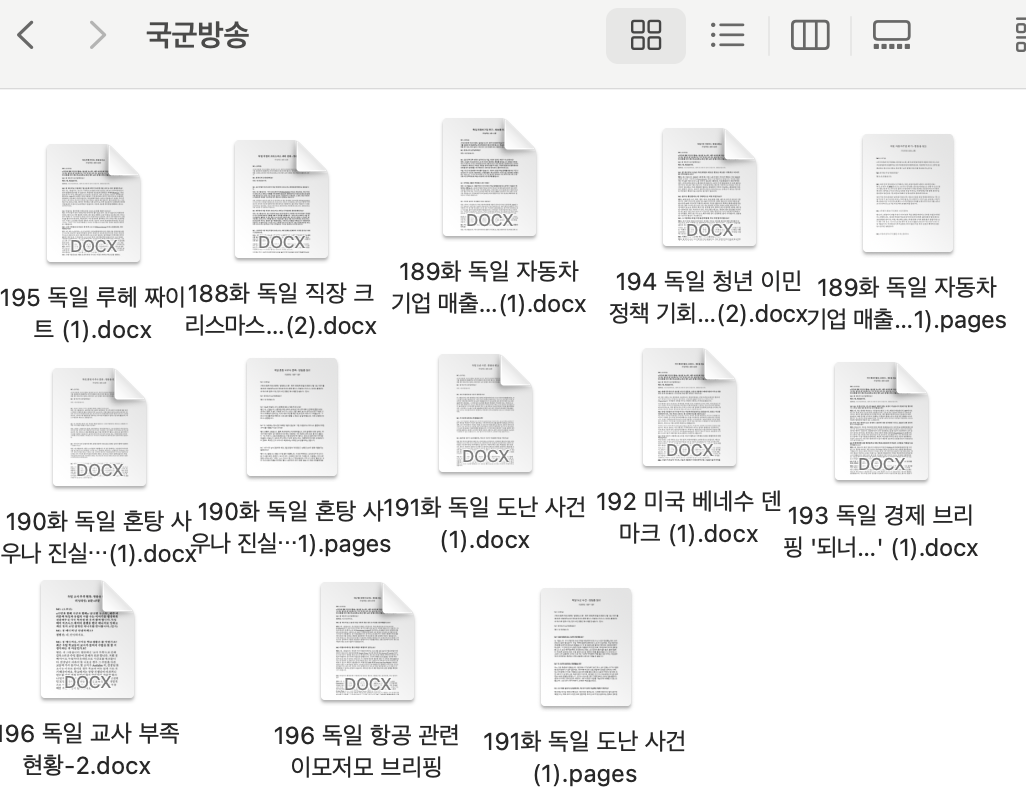Select the grid icon view button
The height and width of the screenshot is (794, 1026).
point(645,34)
